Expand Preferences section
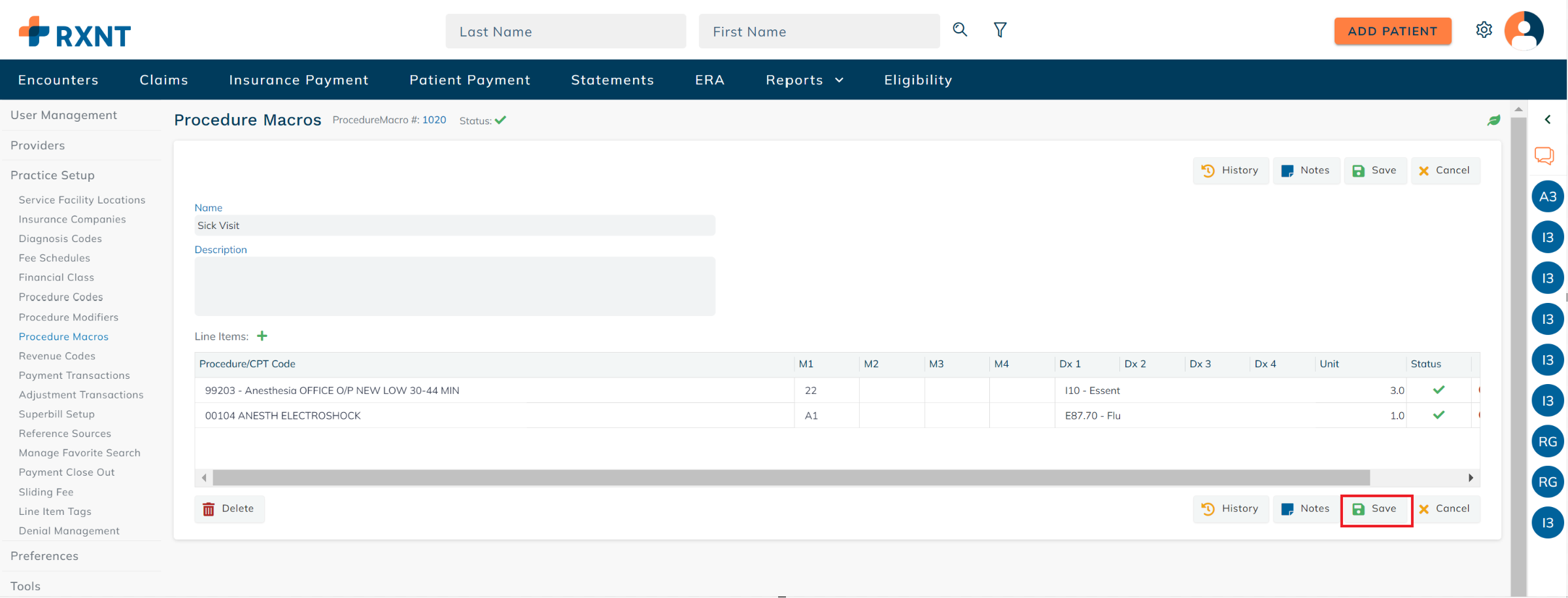Image resolution: width=1568 pixels, height=598 pixels. 44,556
